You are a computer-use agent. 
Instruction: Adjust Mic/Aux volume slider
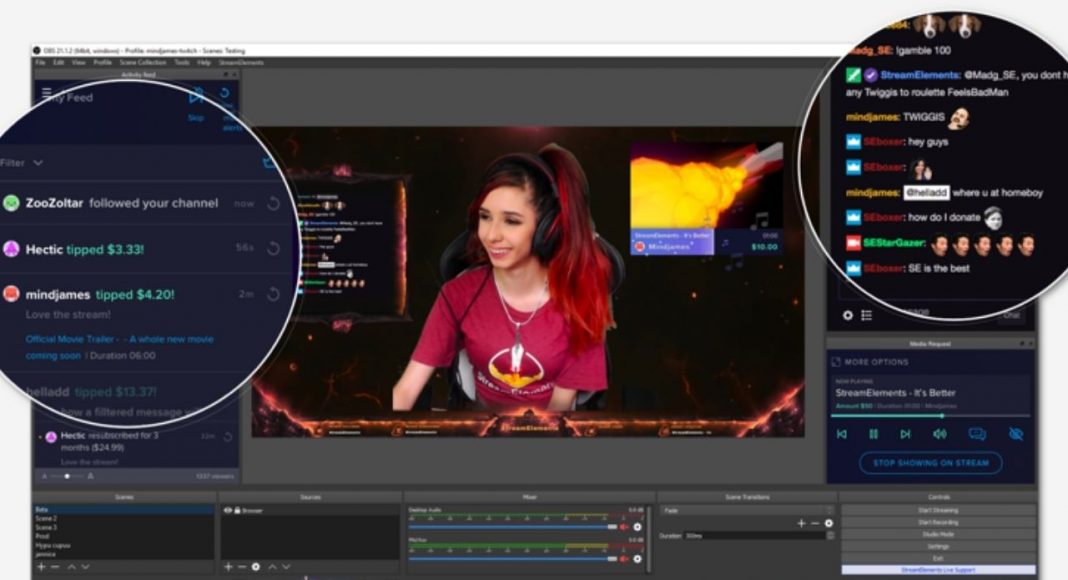point(512,559)
